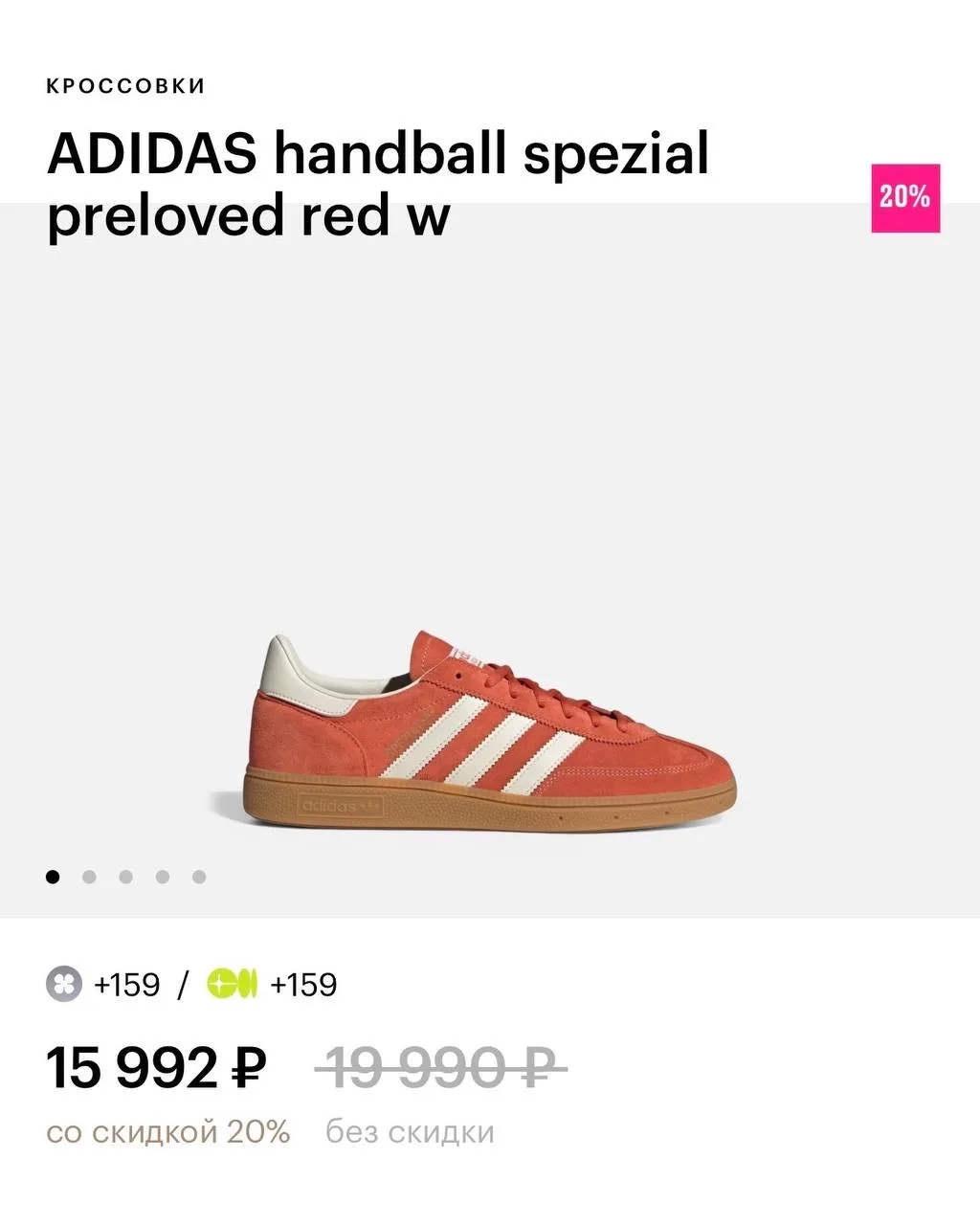980x1225 pixels.
Task: Click the без скидки label
Action: [x=410, y=1132]
